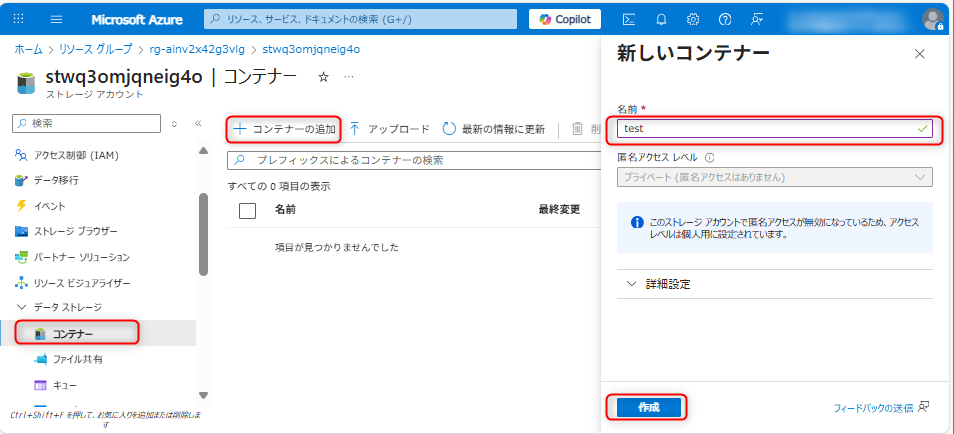Screen dimensions: 954x434
Task: Click the 作成 button
Action: click(x=648, y=407)
